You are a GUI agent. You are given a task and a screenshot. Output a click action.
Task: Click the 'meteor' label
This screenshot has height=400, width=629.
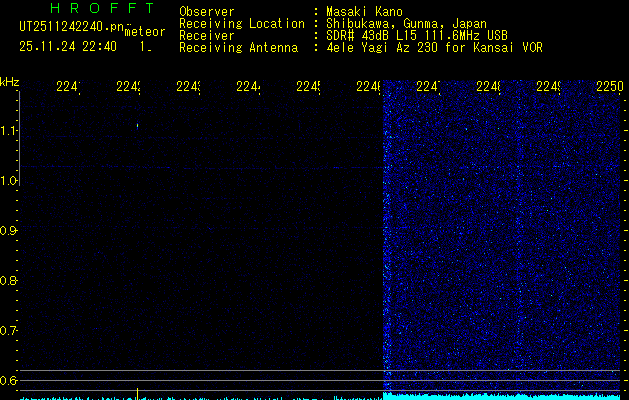[x=145, y=32]
